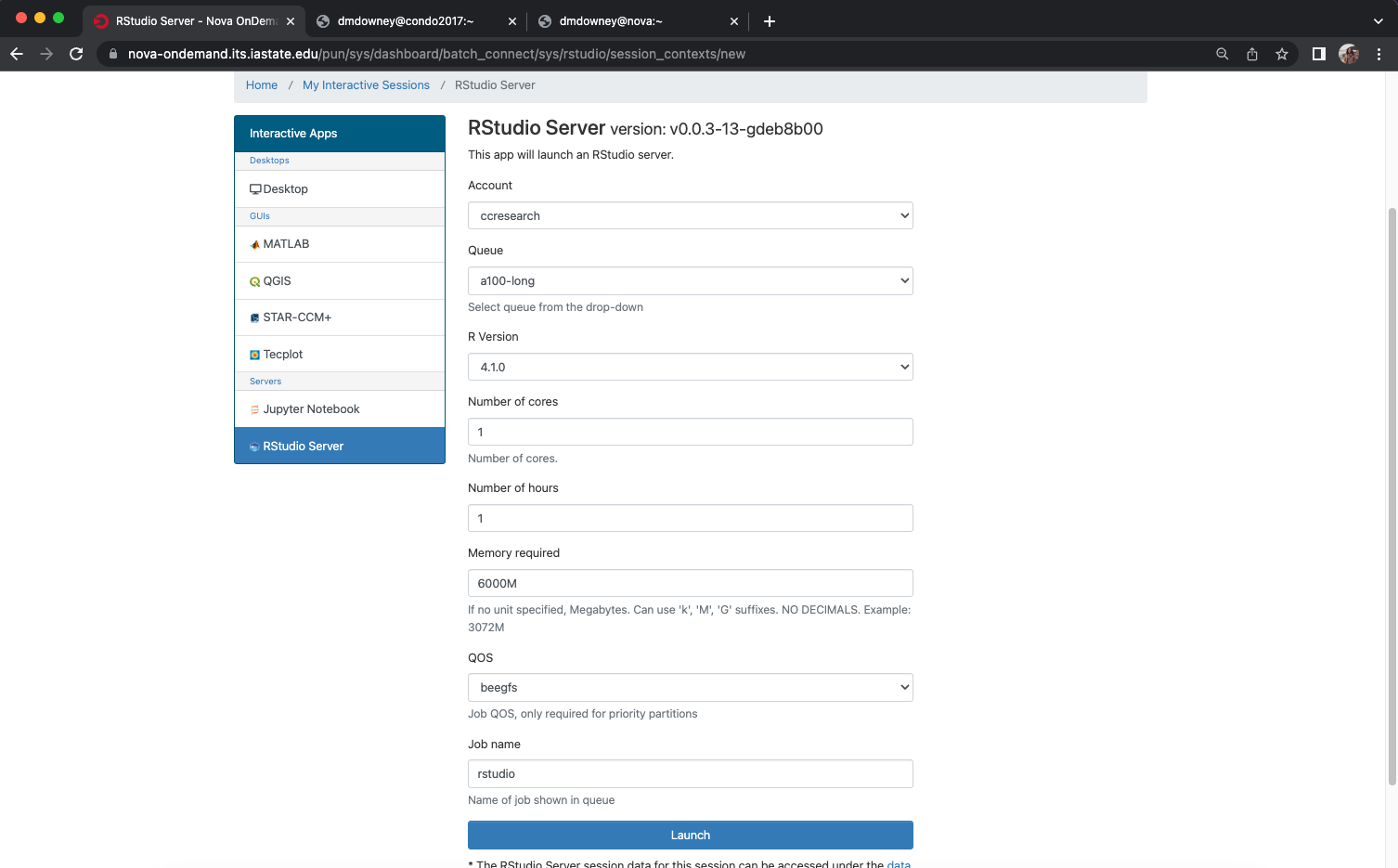The width and height of the screenshot is (1398, 868).
Task: Click 'Select queue from the drop-down' hint
Action: (555, 307)
